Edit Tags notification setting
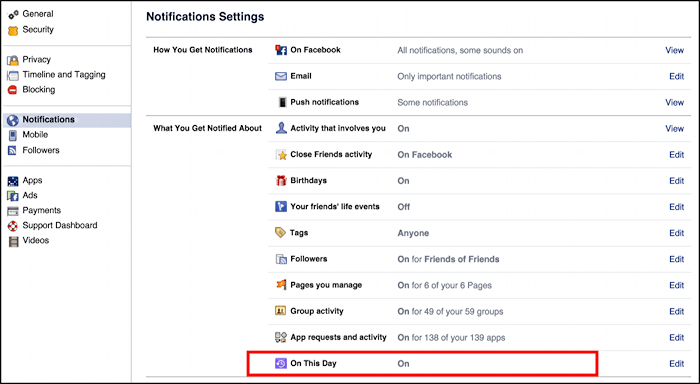The height and width of the screenshot is (384, 700). (676, 233)
